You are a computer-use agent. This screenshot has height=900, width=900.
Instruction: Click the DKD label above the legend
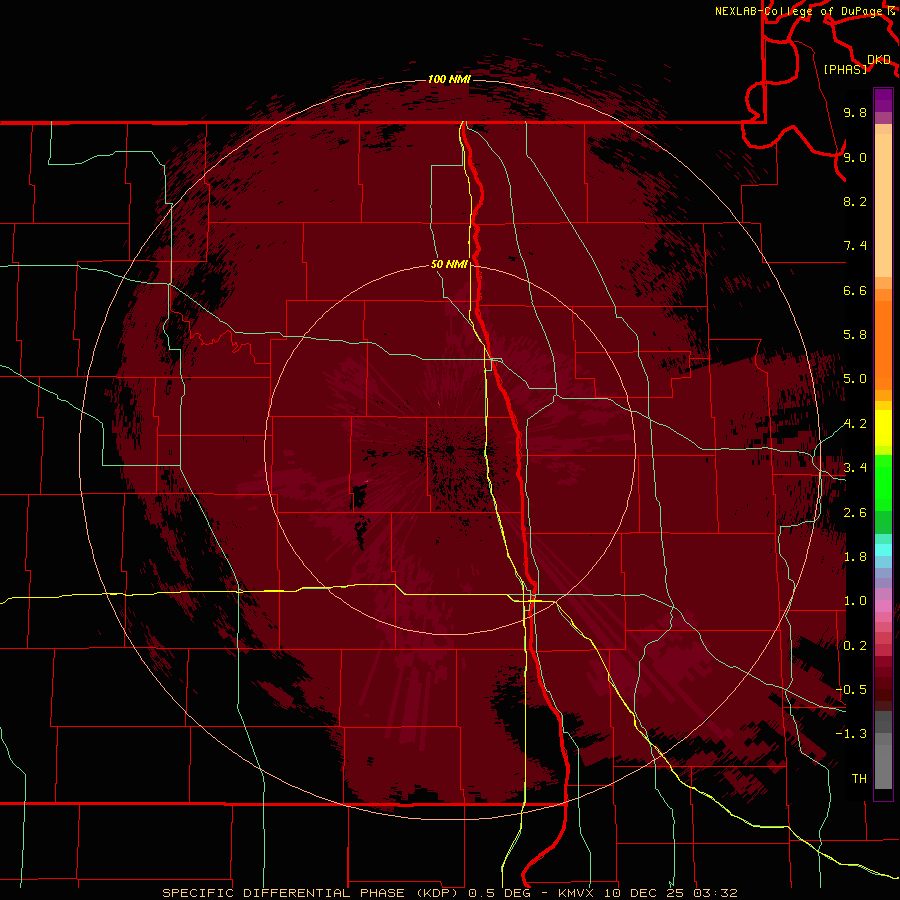(879, 60)
